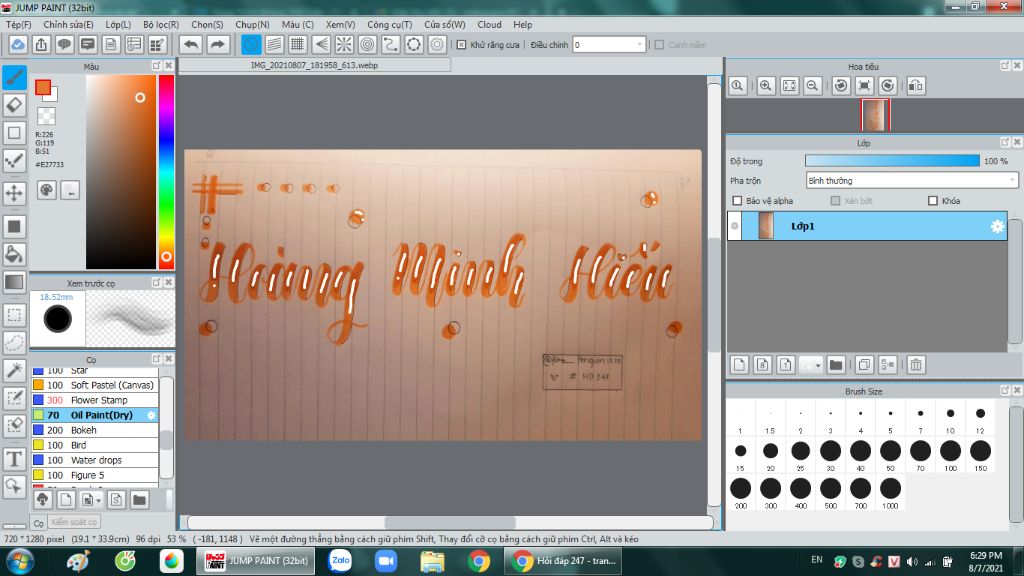Open Lớp(L) layer menu
The image size is (1024, 576).
click(x=118, y=24)
